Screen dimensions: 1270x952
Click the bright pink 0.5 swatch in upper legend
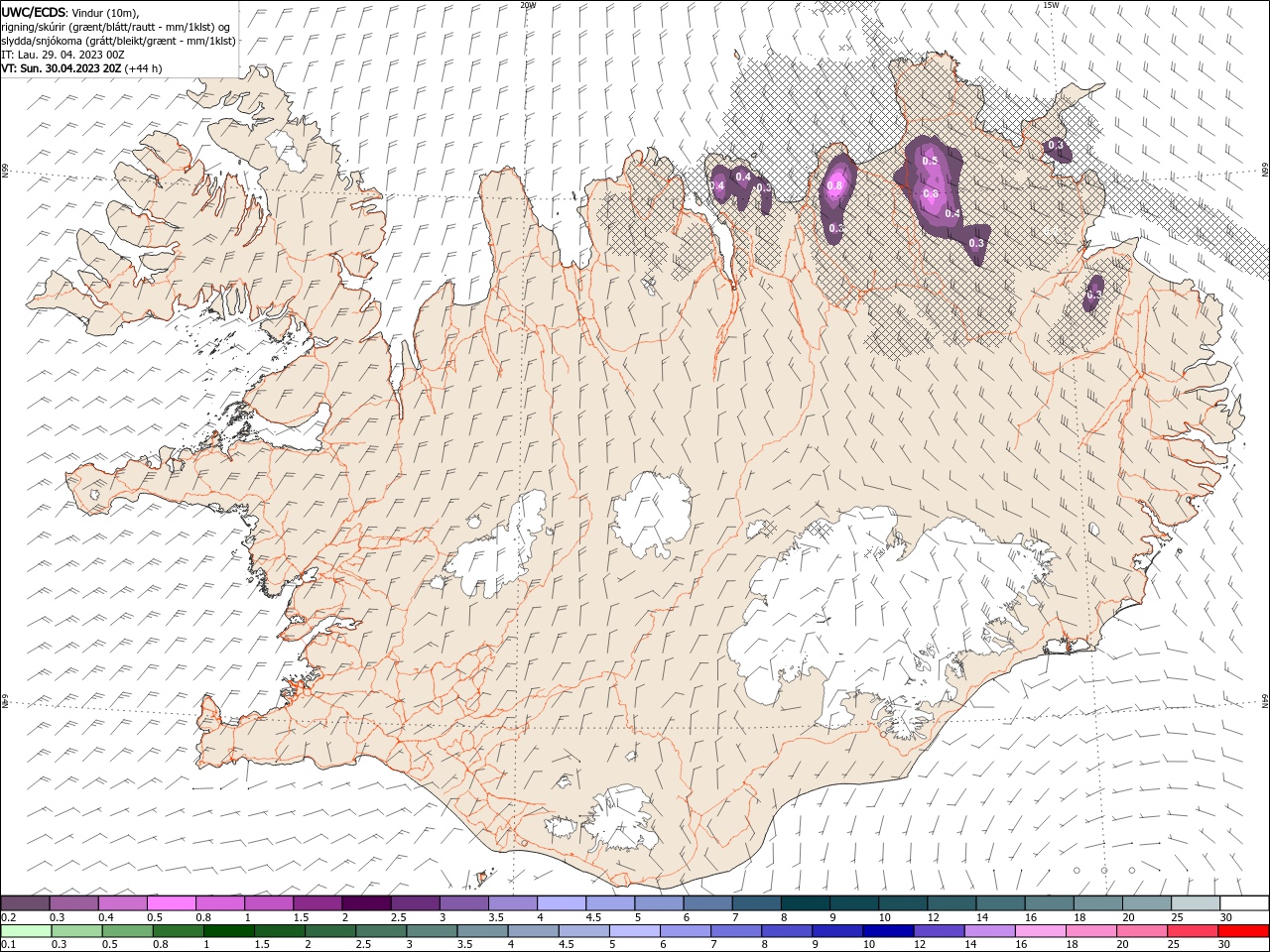point(171,903)
